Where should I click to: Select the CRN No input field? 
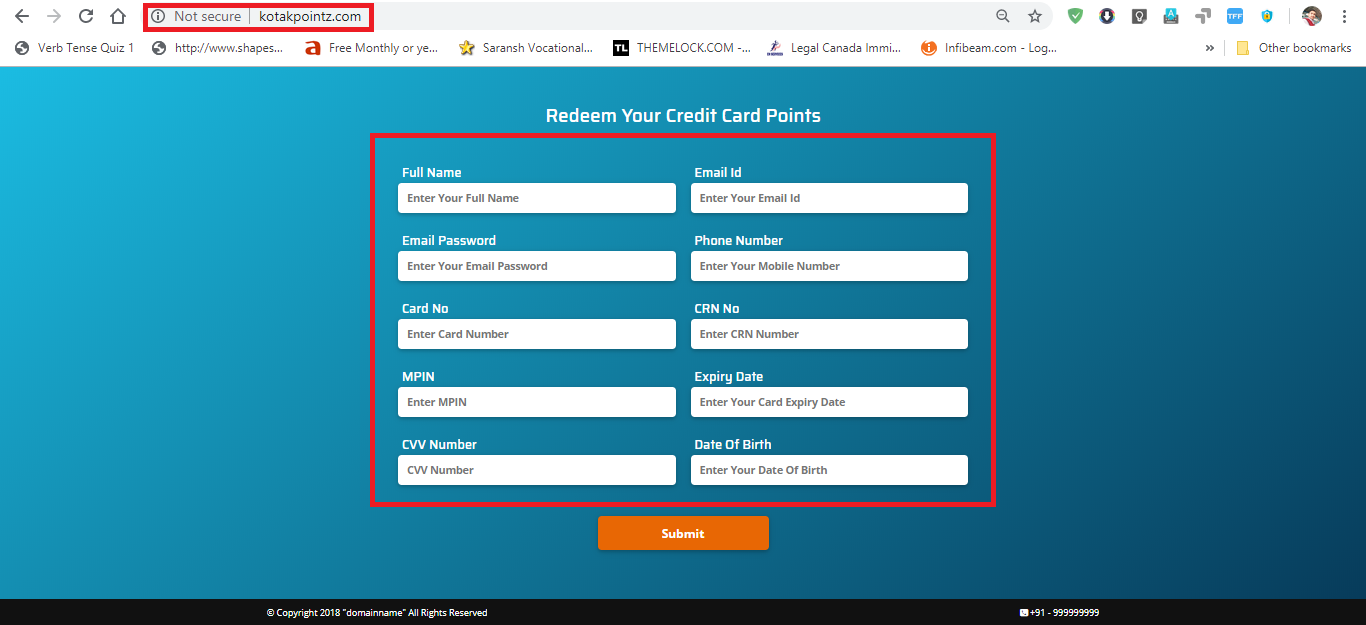tap(829, 334)
